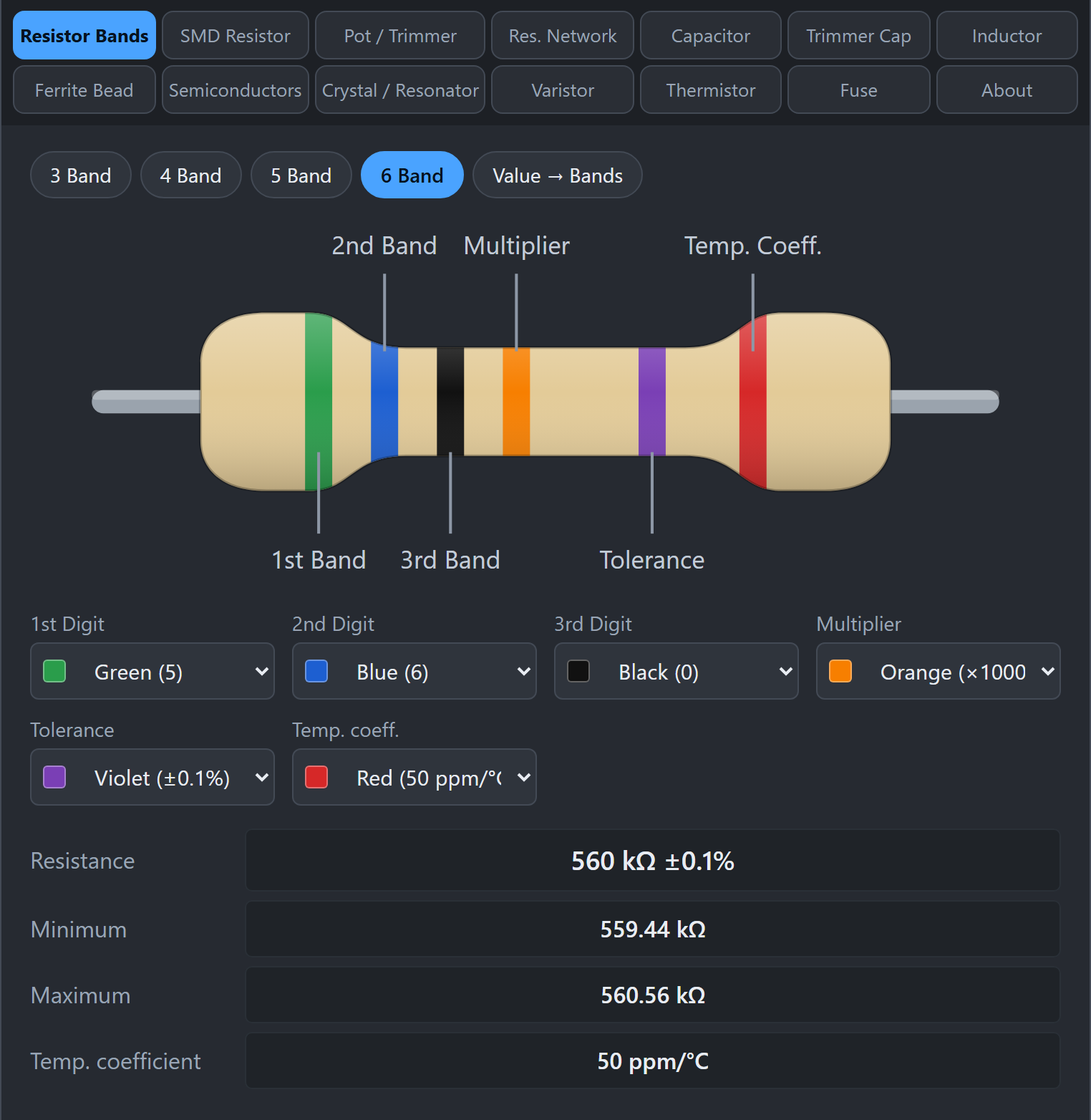This screenshot has width=1091, height=1120.
Task: Click the blue second band on the resistor
Action: [x=384, y=402]
